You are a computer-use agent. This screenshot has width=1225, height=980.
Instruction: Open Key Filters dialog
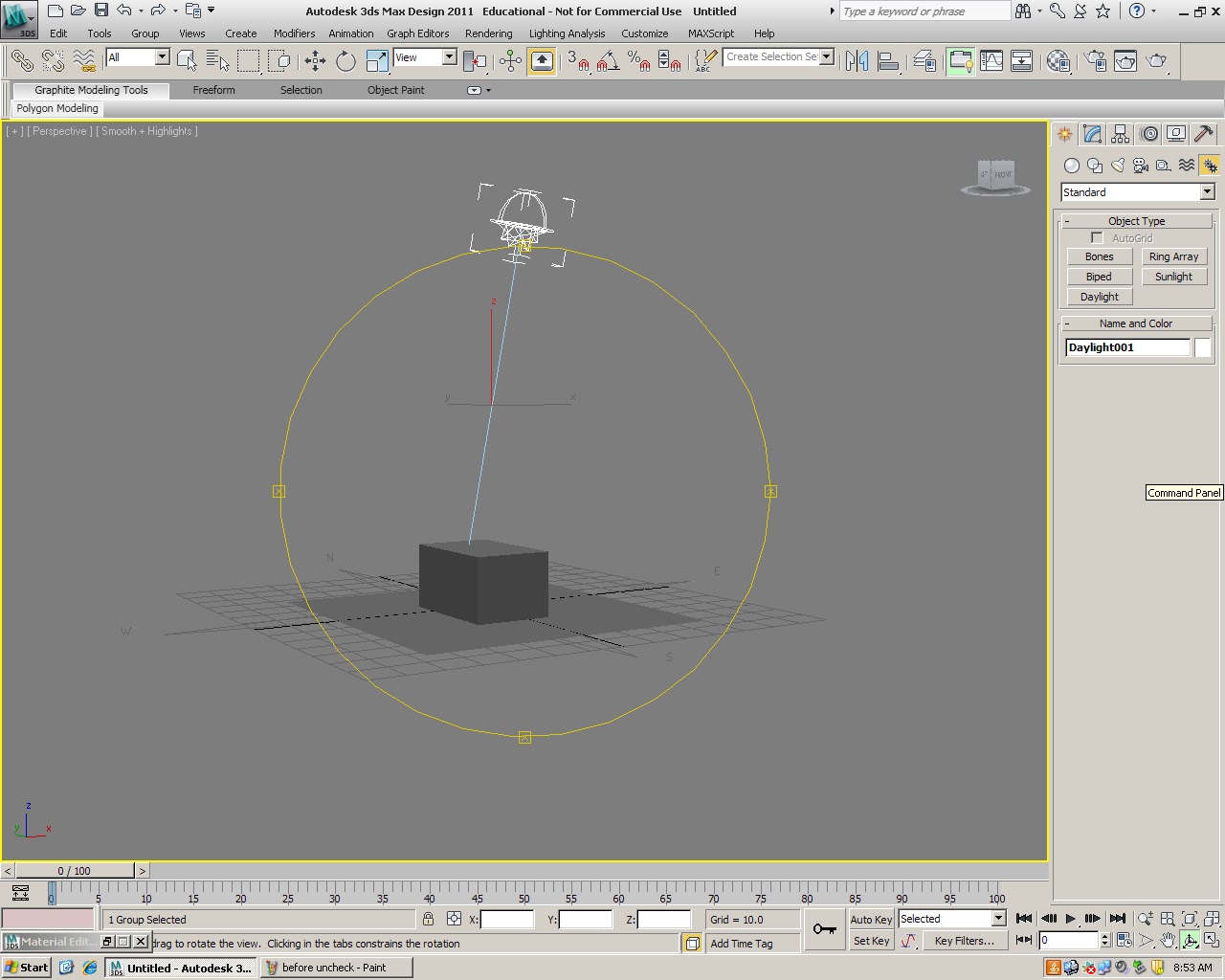pos(965,941)
